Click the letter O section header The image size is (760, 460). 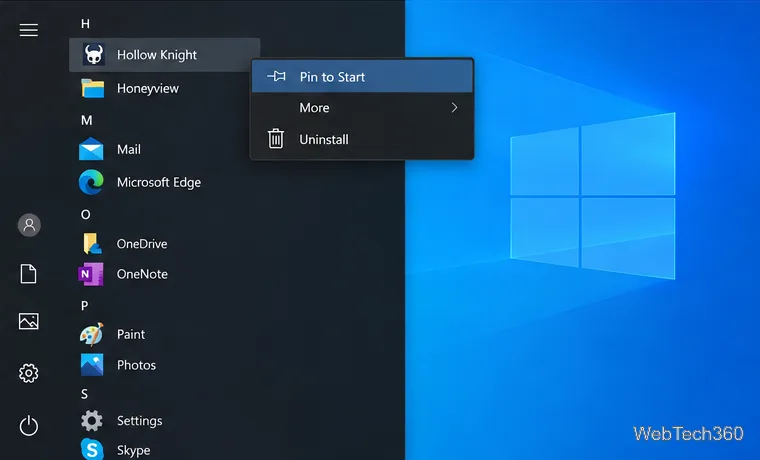point(86,215)
